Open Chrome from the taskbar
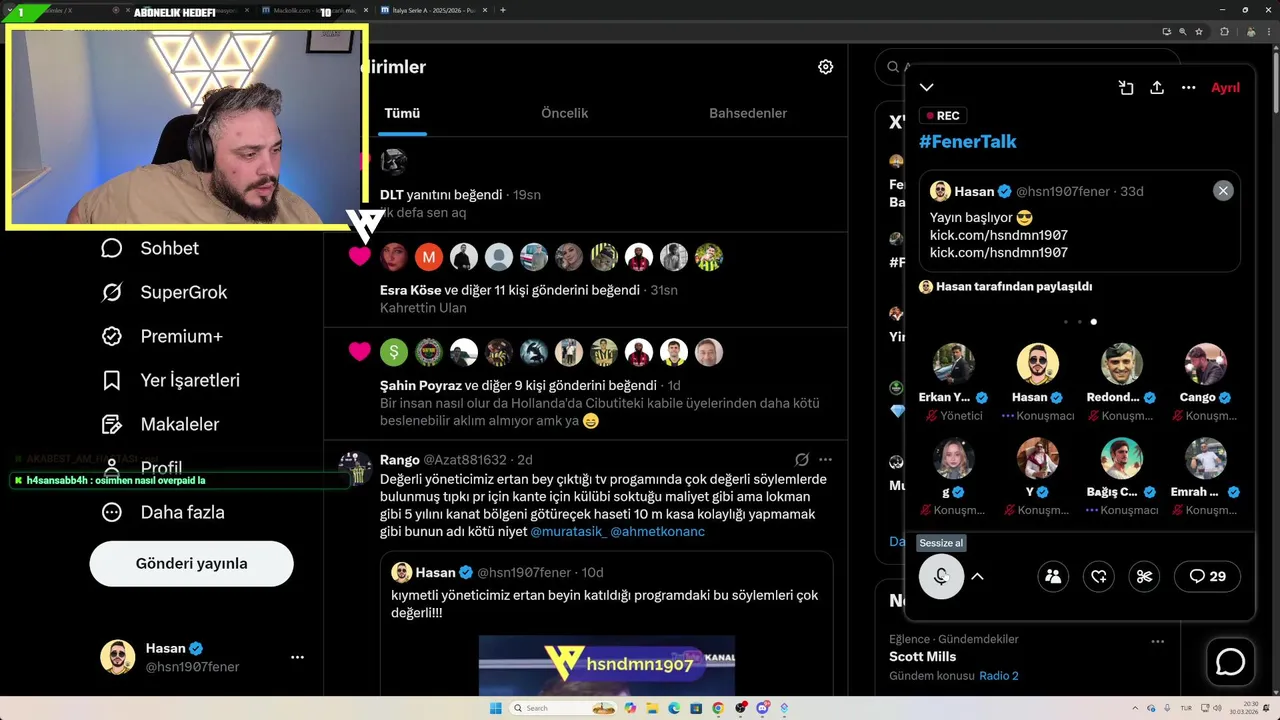The height and width of the screenshot is (720, 1280). click(718, 708)
